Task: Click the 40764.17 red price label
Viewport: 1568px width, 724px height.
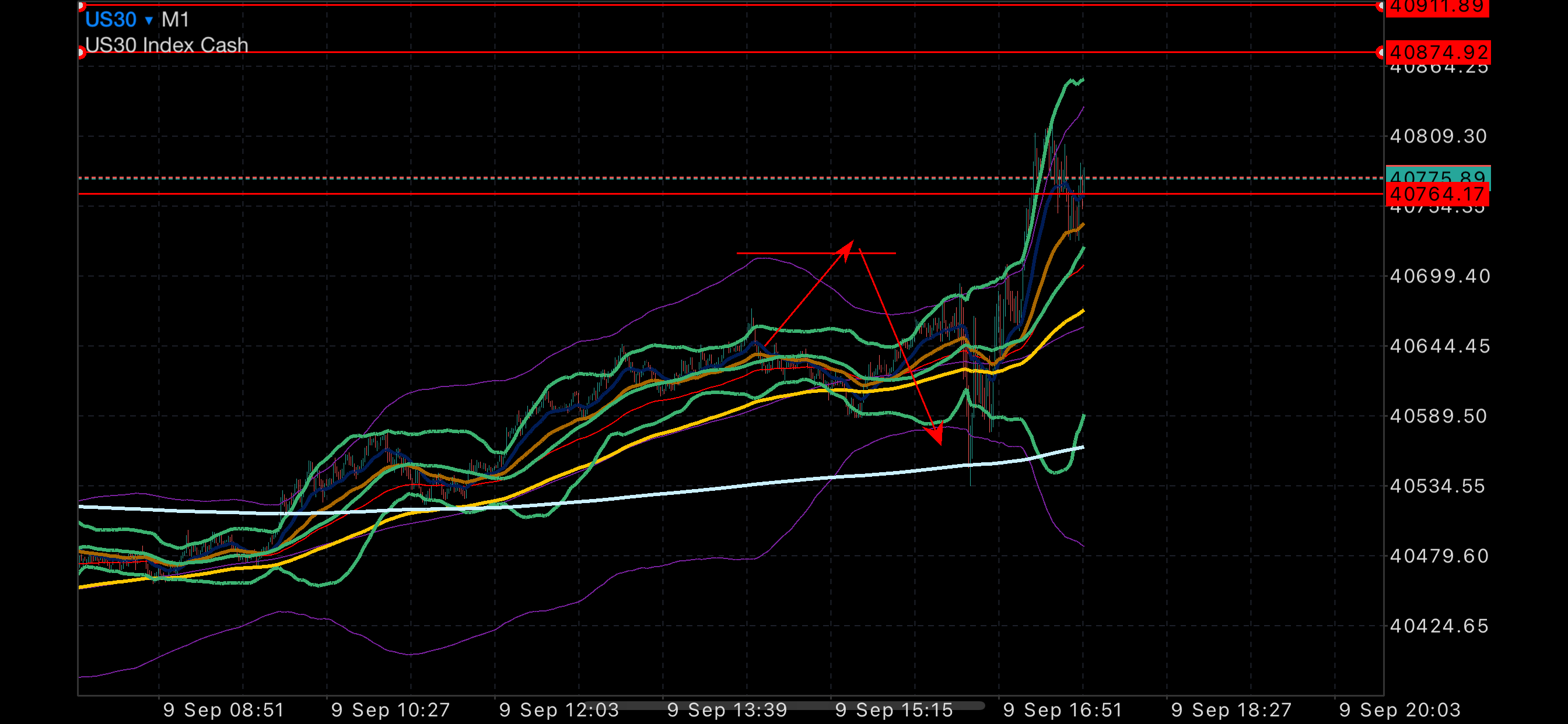Action: tap(1437, 195)
